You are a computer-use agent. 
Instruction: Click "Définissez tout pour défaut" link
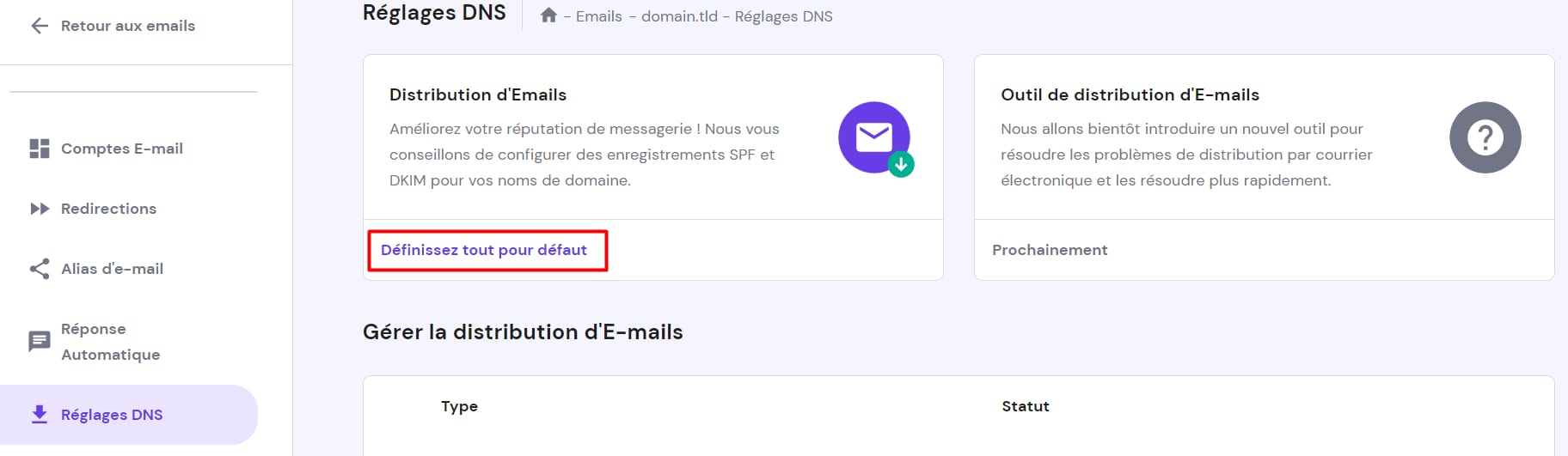coord(484,250)
